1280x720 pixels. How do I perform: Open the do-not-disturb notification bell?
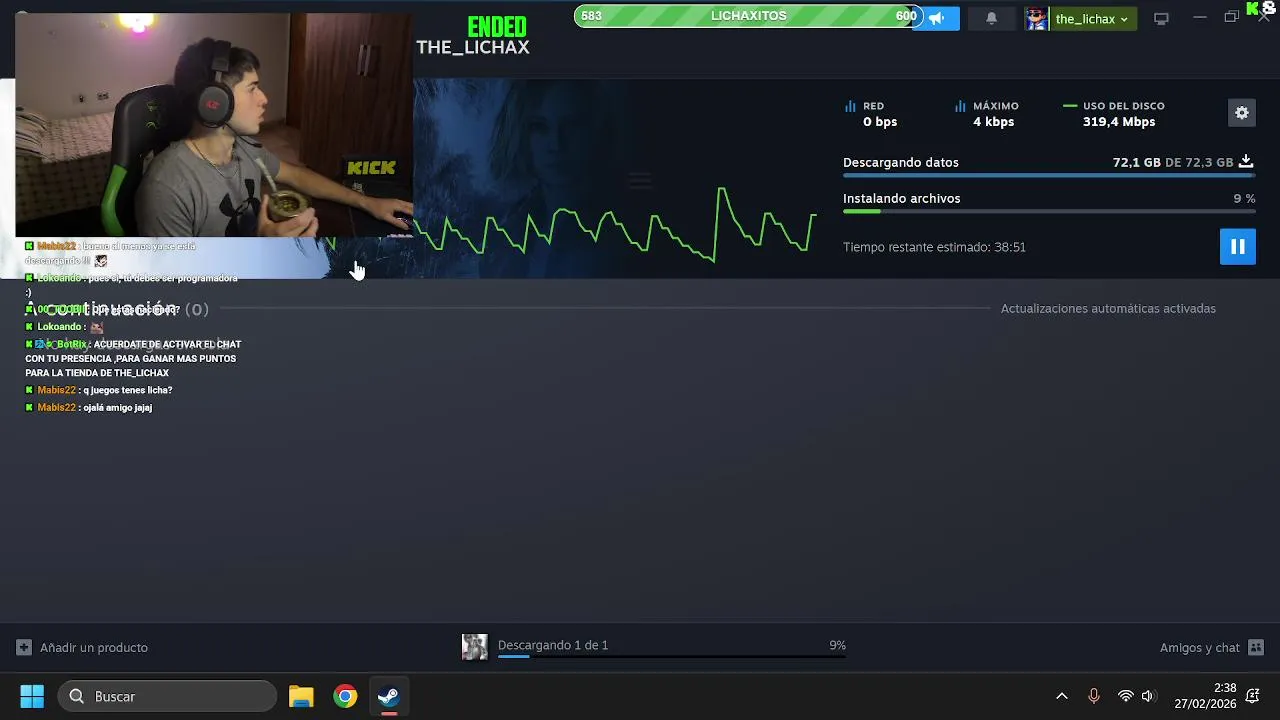click(x=1253, y=696)
